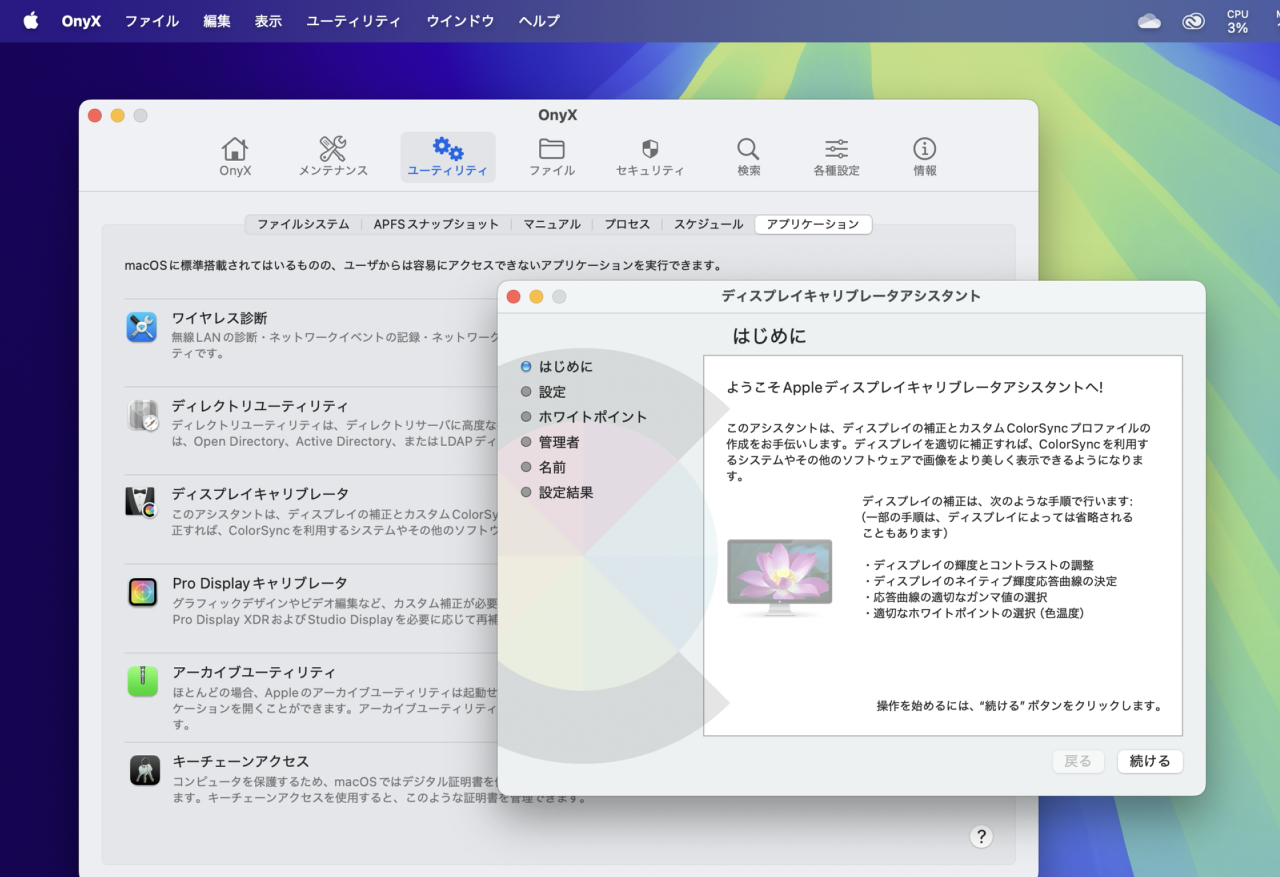
Task: Select the アプリケーション tab
Action: 813,224
